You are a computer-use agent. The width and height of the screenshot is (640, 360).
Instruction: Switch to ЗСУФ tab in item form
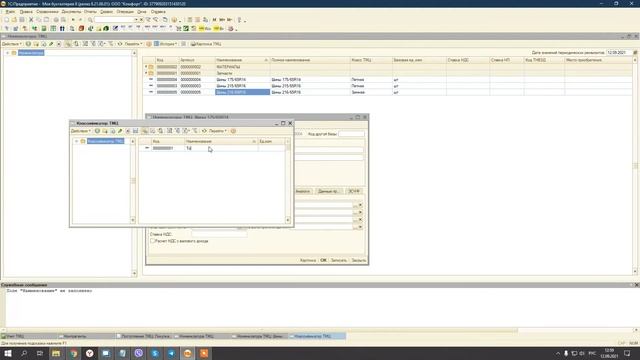(x=354, y=191)
